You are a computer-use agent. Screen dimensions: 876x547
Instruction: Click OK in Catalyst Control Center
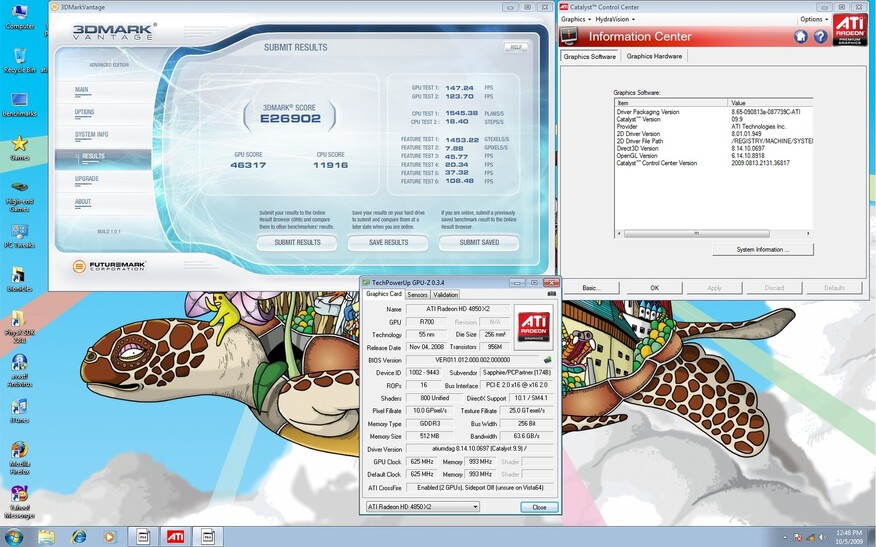654,288
